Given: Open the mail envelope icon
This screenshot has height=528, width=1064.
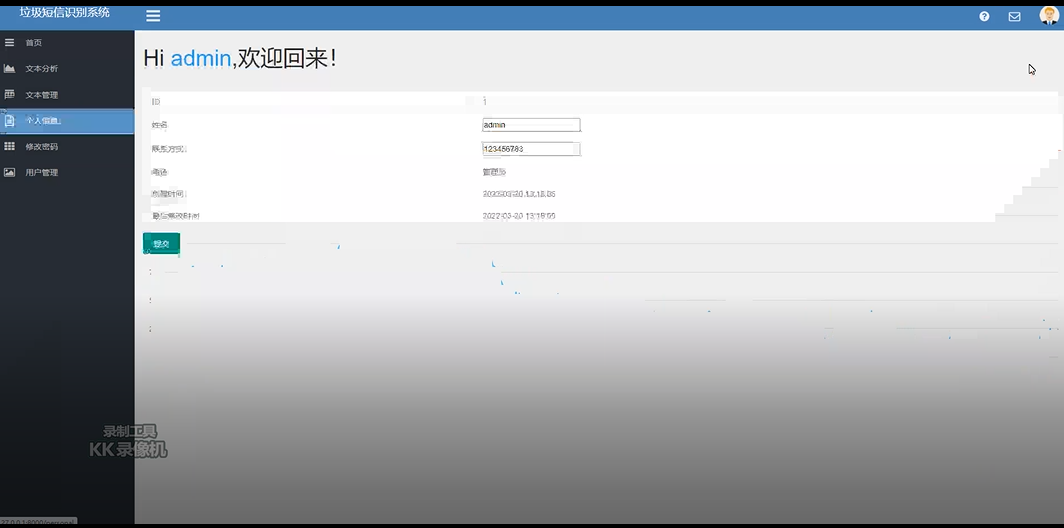Looking at the screenshot, I should (1014, 16).
